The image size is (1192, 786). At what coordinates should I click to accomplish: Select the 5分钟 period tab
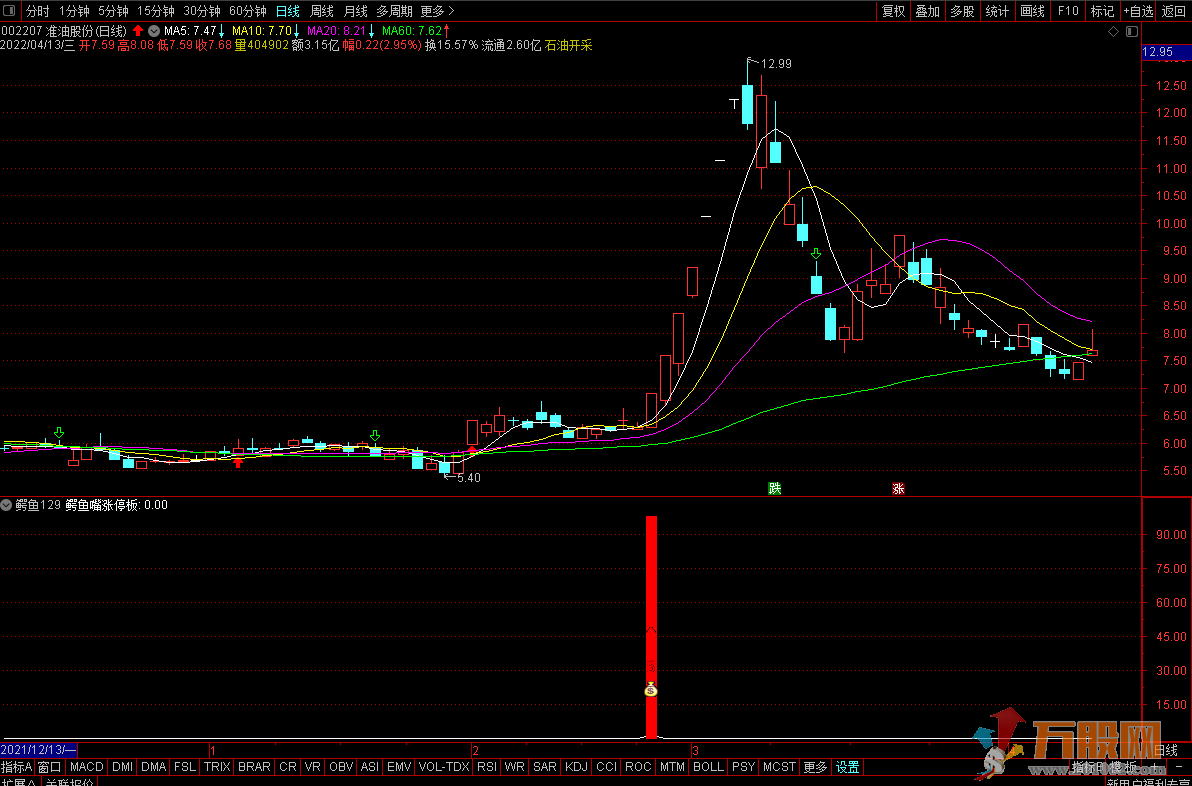[113, 11]
